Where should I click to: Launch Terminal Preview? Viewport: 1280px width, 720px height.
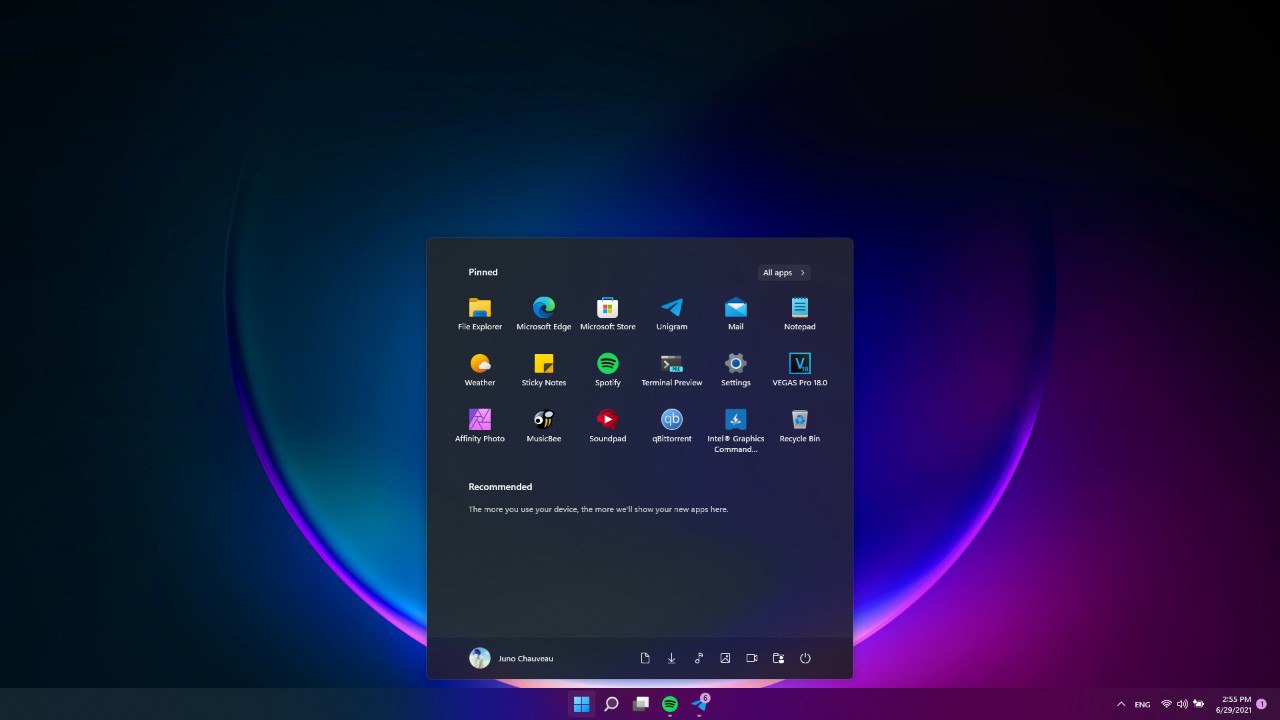(x=672, y=369)
